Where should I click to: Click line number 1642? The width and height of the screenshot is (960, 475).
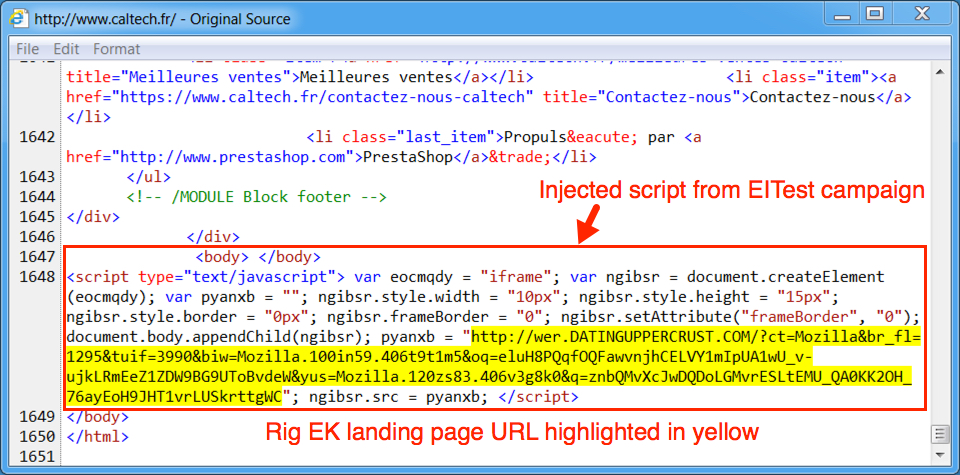click(35, 137)
